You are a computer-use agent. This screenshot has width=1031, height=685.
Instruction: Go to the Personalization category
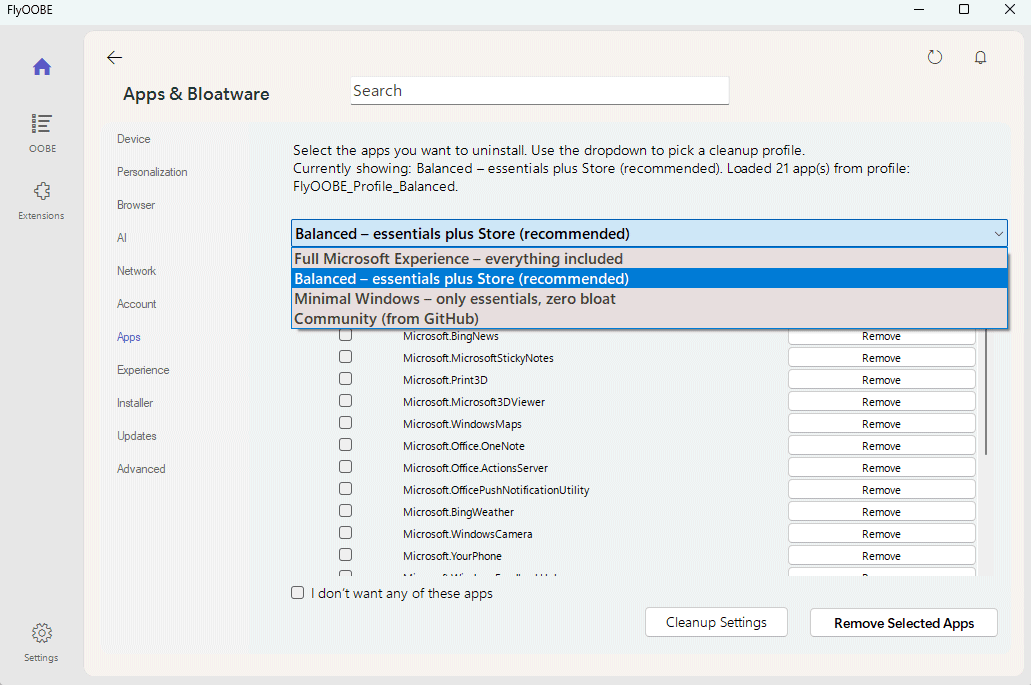152,172
